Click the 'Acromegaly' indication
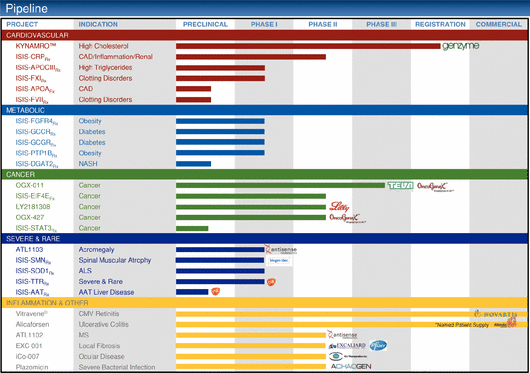 point(96,249)
